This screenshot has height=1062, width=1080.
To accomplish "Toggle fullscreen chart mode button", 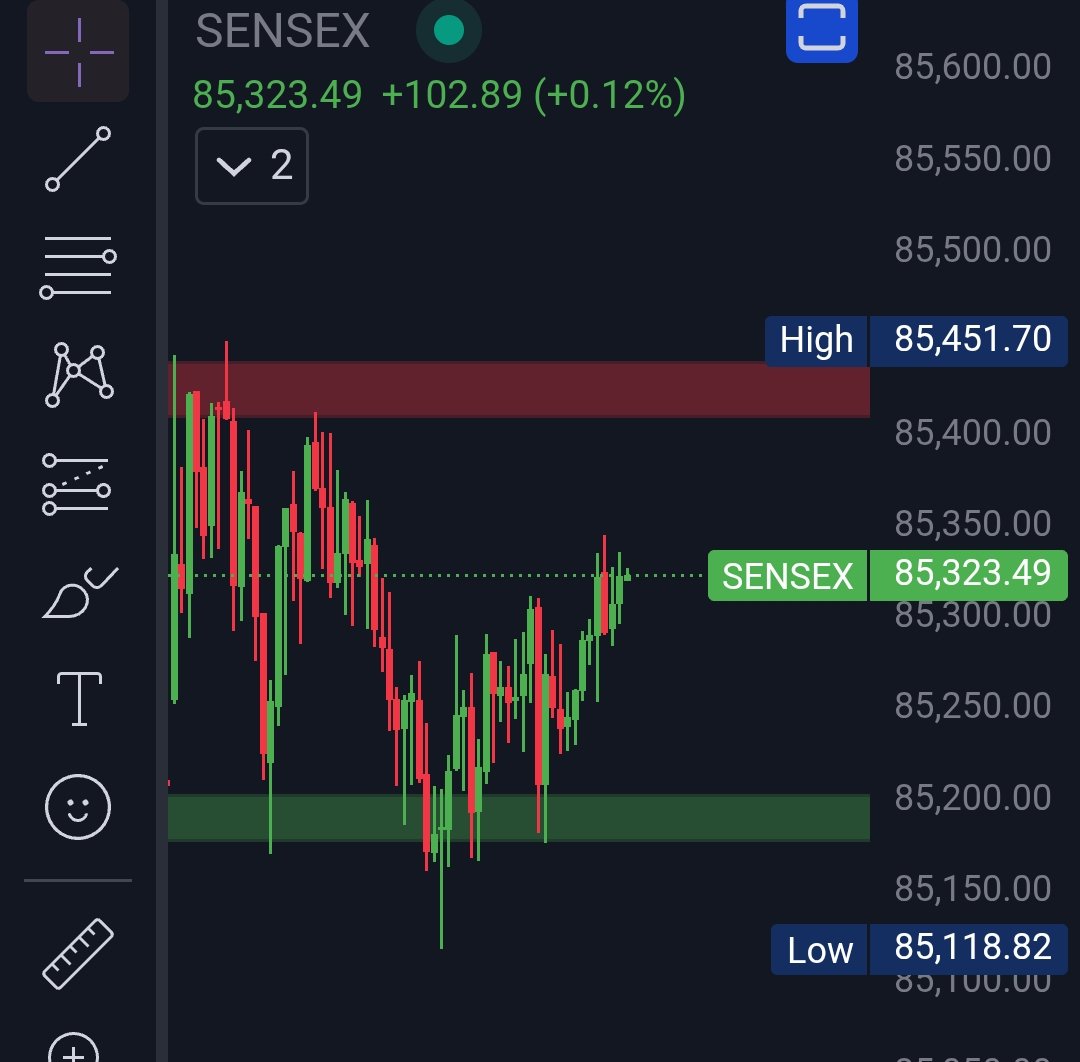I will tap(822, 29).
